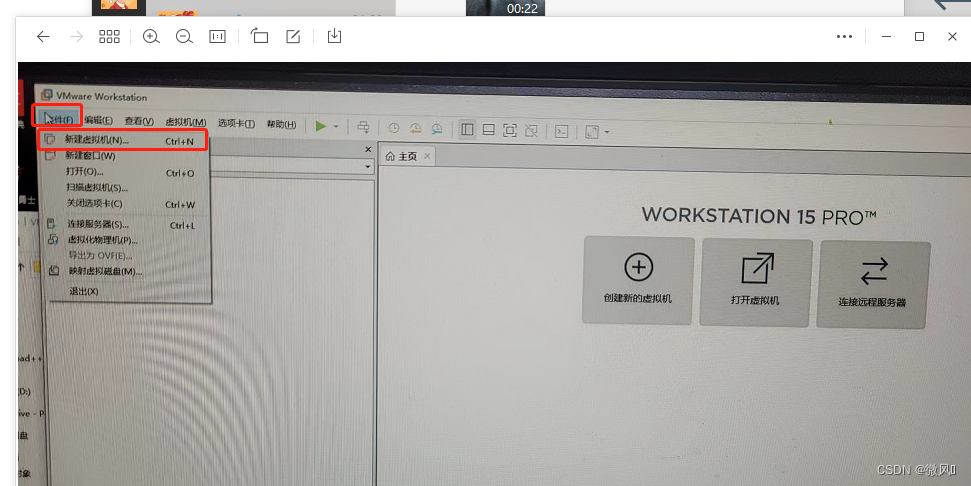Open the 编辑(E) menu

98,120
